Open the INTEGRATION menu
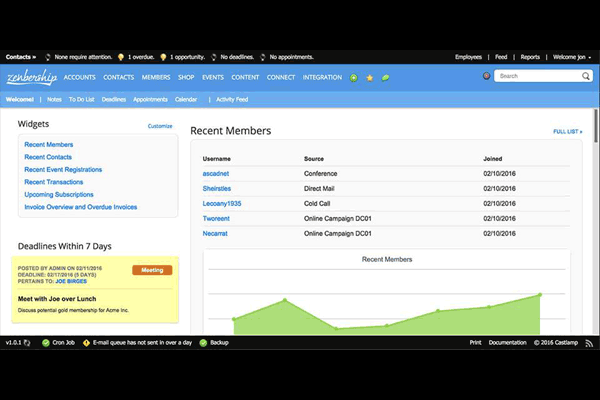Image resolution: width=600 pixels, height=400 pixels. (x=322, y=77)
